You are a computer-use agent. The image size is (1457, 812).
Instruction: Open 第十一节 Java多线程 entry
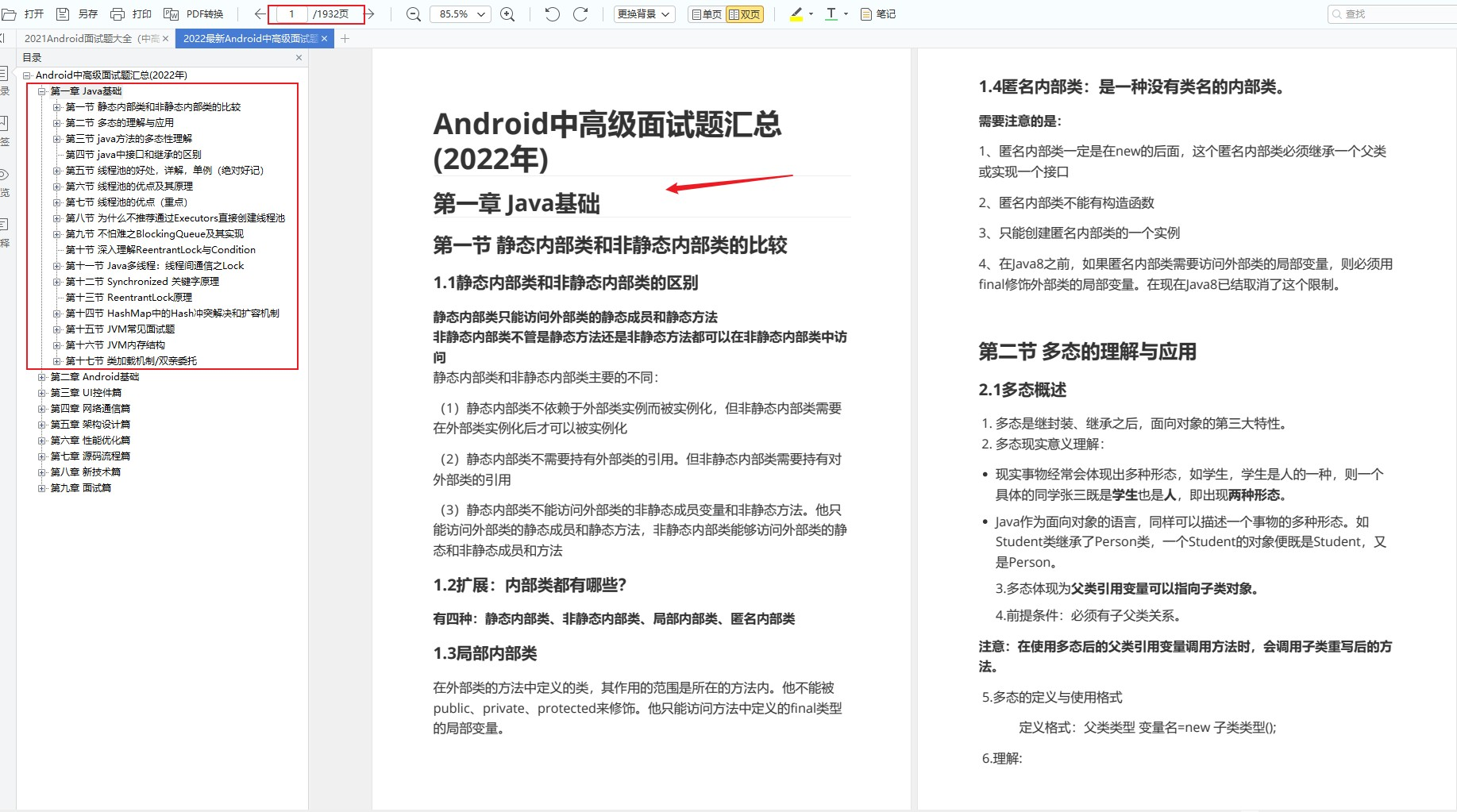click(x=155, y=266)
